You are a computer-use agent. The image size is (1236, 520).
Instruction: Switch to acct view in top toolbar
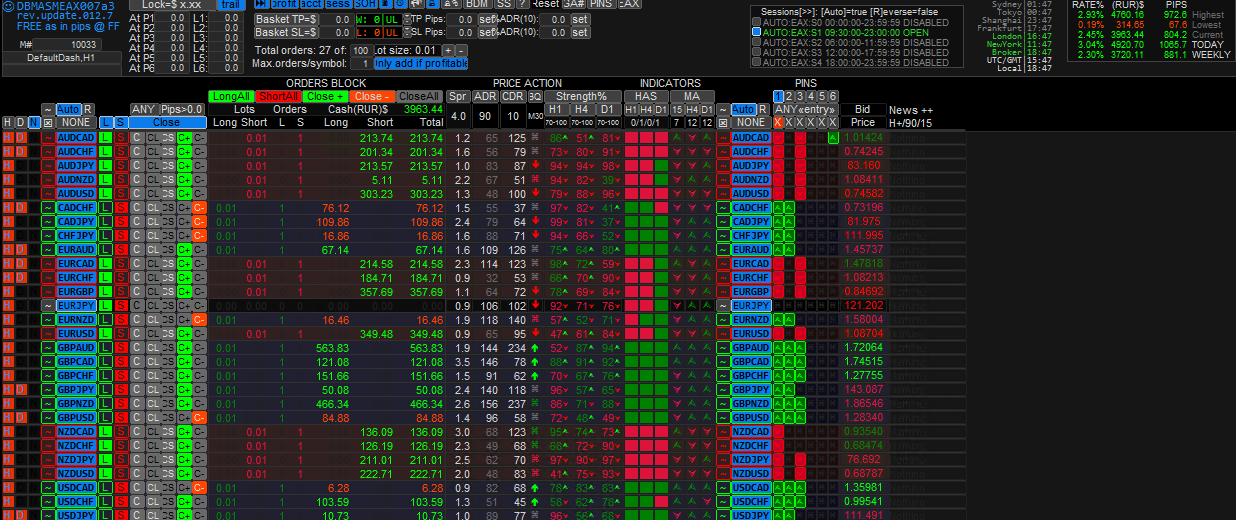pos(312,4)
